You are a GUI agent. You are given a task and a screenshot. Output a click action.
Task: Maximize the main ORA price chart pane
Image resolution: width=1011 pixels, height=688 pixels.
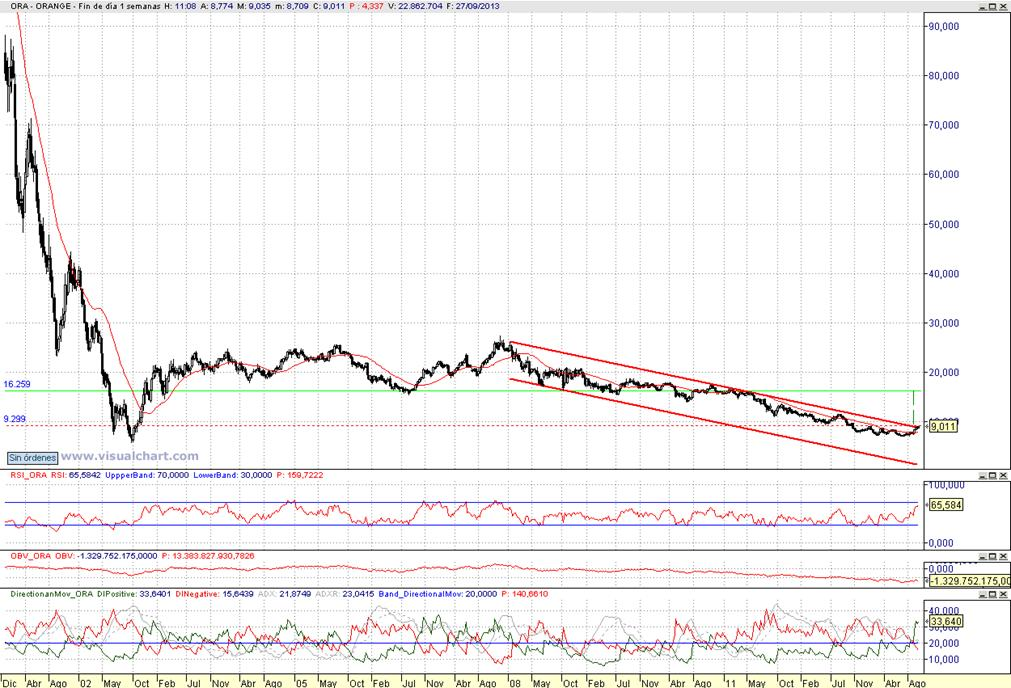coord(993,6)
